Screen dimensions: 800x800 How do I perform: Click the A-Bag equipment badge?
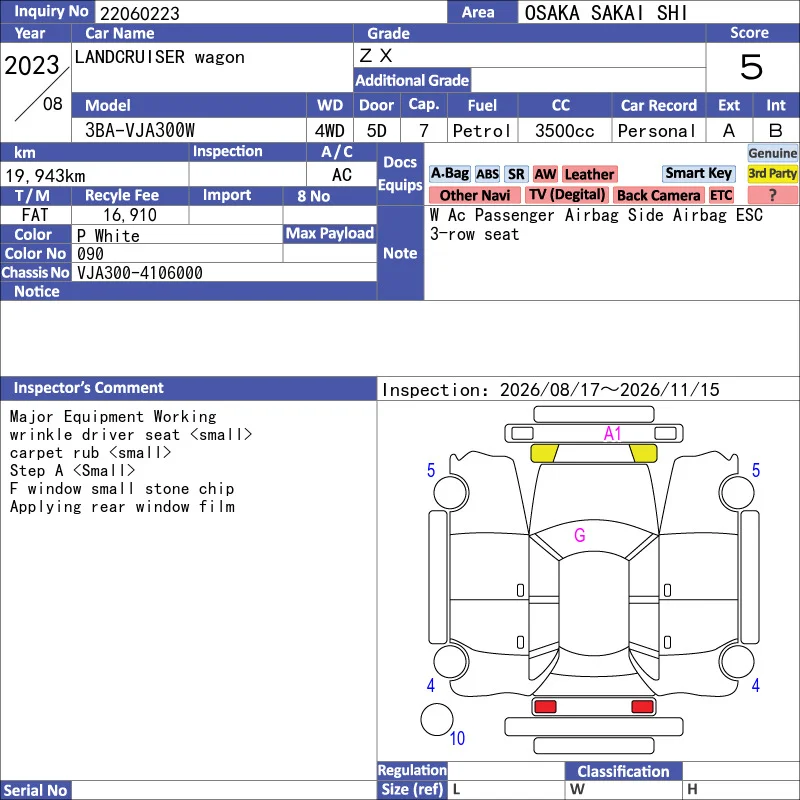tap(449, 174)
